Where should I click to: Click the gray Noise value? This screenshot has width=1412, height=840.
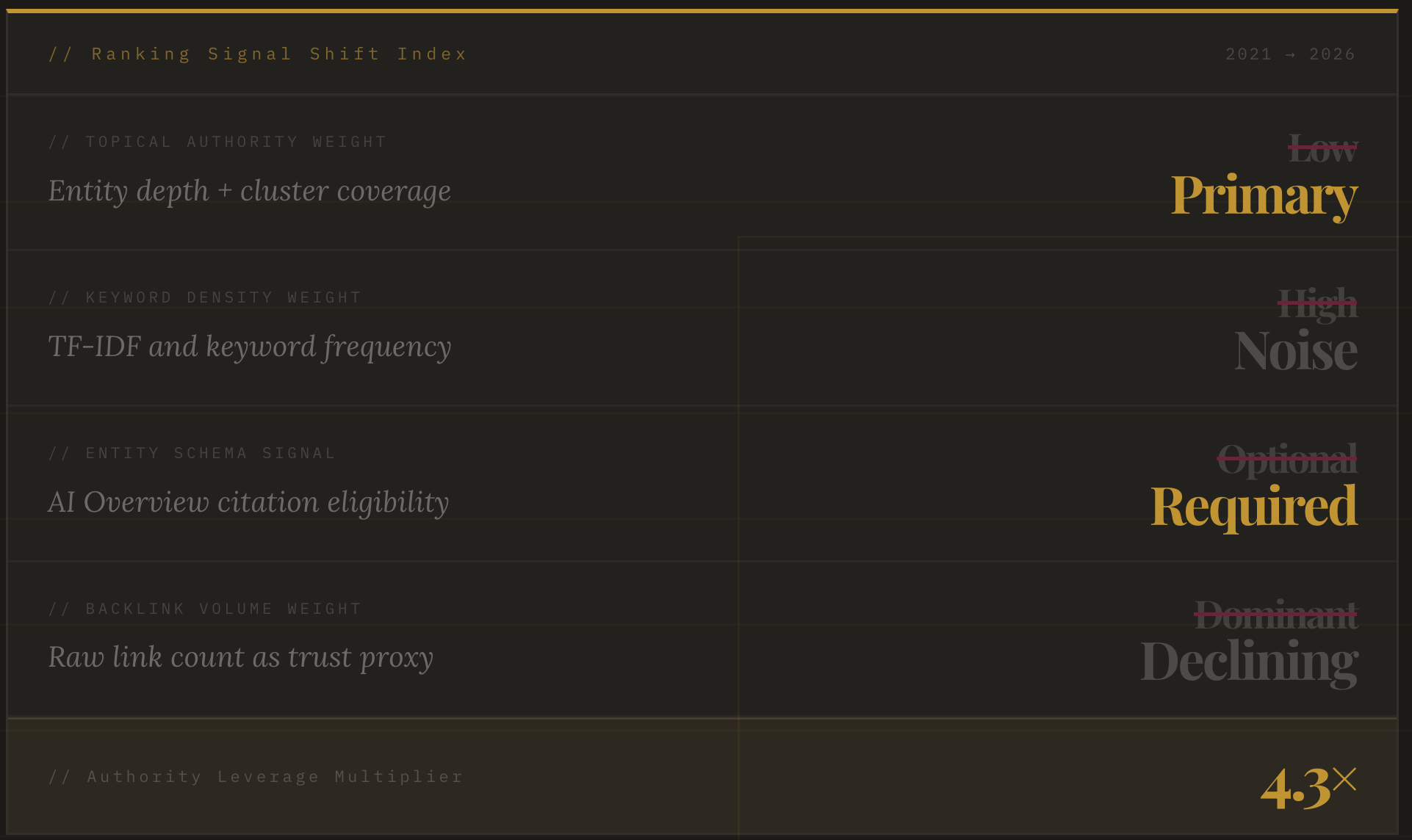tap(1295, 351)
